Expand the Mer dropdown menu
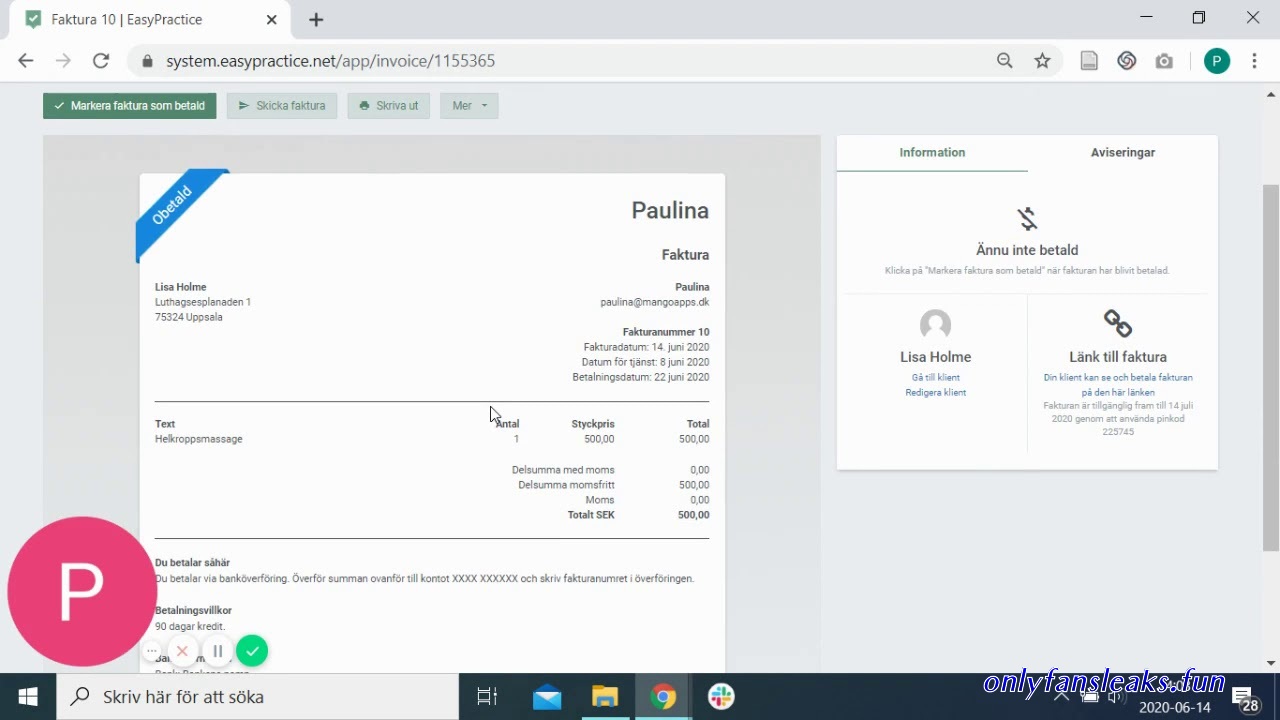 click(x=469, y=106)
